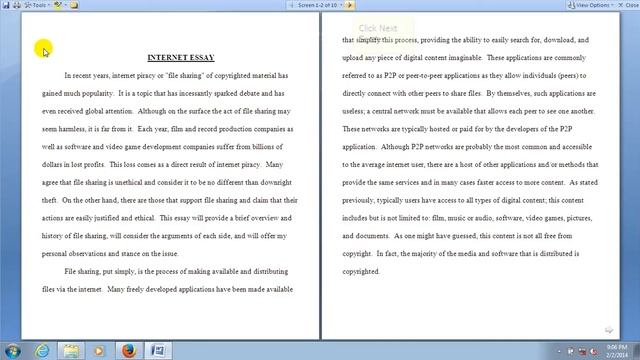The width and height of the screenshot is (640, 360).
Task: Click line starting 'application. Although P2P networks'
Action: 467,147
